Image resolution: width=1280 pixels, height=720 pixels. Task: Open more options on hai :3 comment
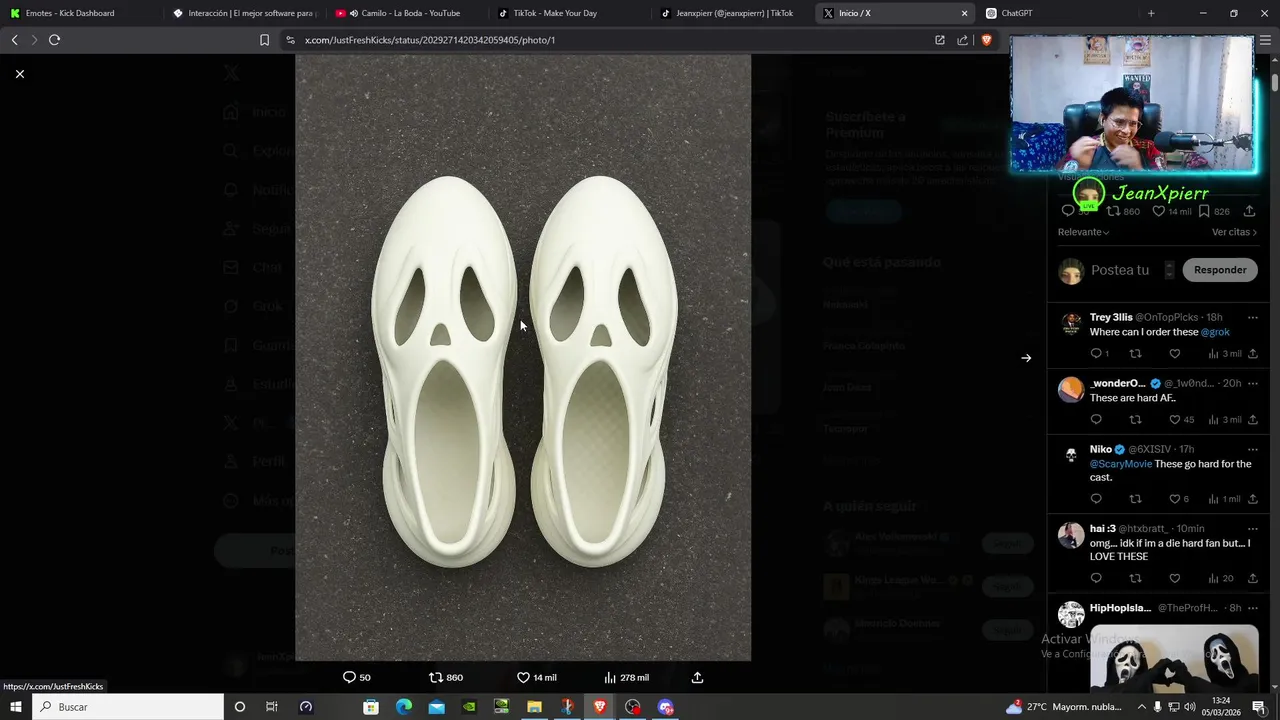click(1252, 528)
